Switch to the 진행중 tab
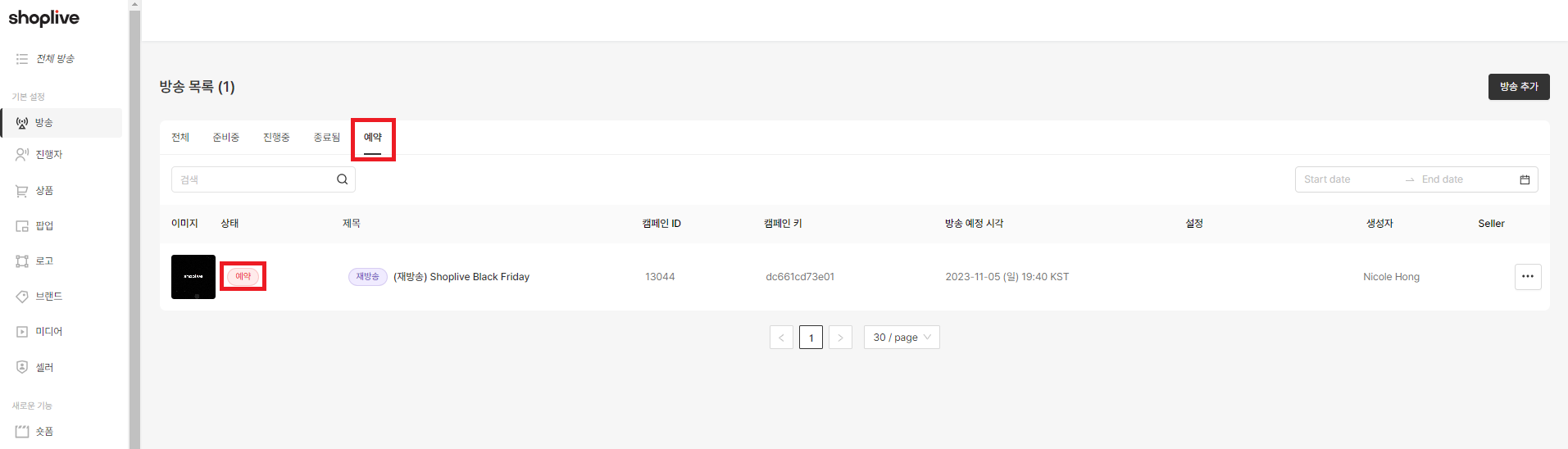The height and width of the screenshot is (449, 1568). [276, 138]
